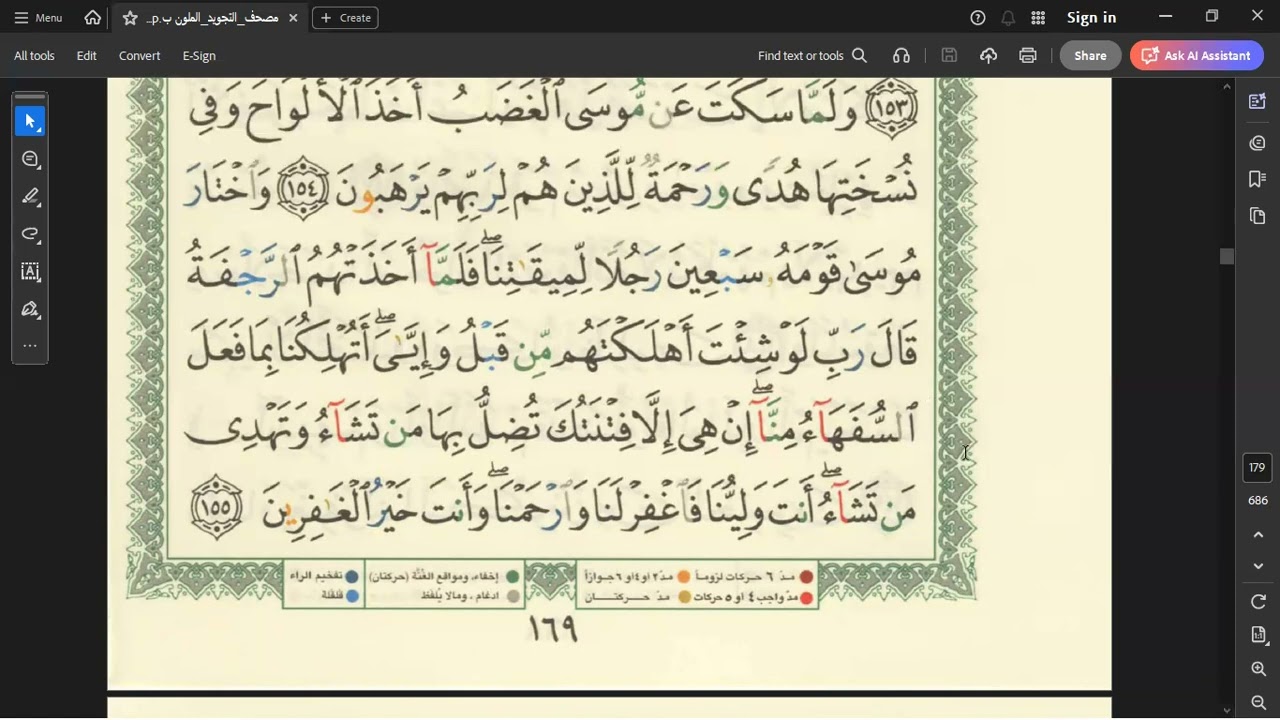The width and height of the screenshot is (1280, 720).
Task: Click the Zoom in magnifier icon
Action: point(1258,669)
